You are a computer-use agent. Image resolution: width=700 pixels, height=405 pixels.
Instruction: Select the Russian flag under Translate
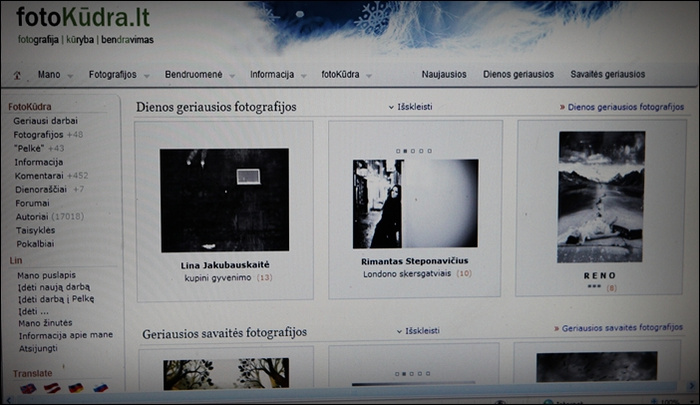pyautogui.click(x=100, y=387)
